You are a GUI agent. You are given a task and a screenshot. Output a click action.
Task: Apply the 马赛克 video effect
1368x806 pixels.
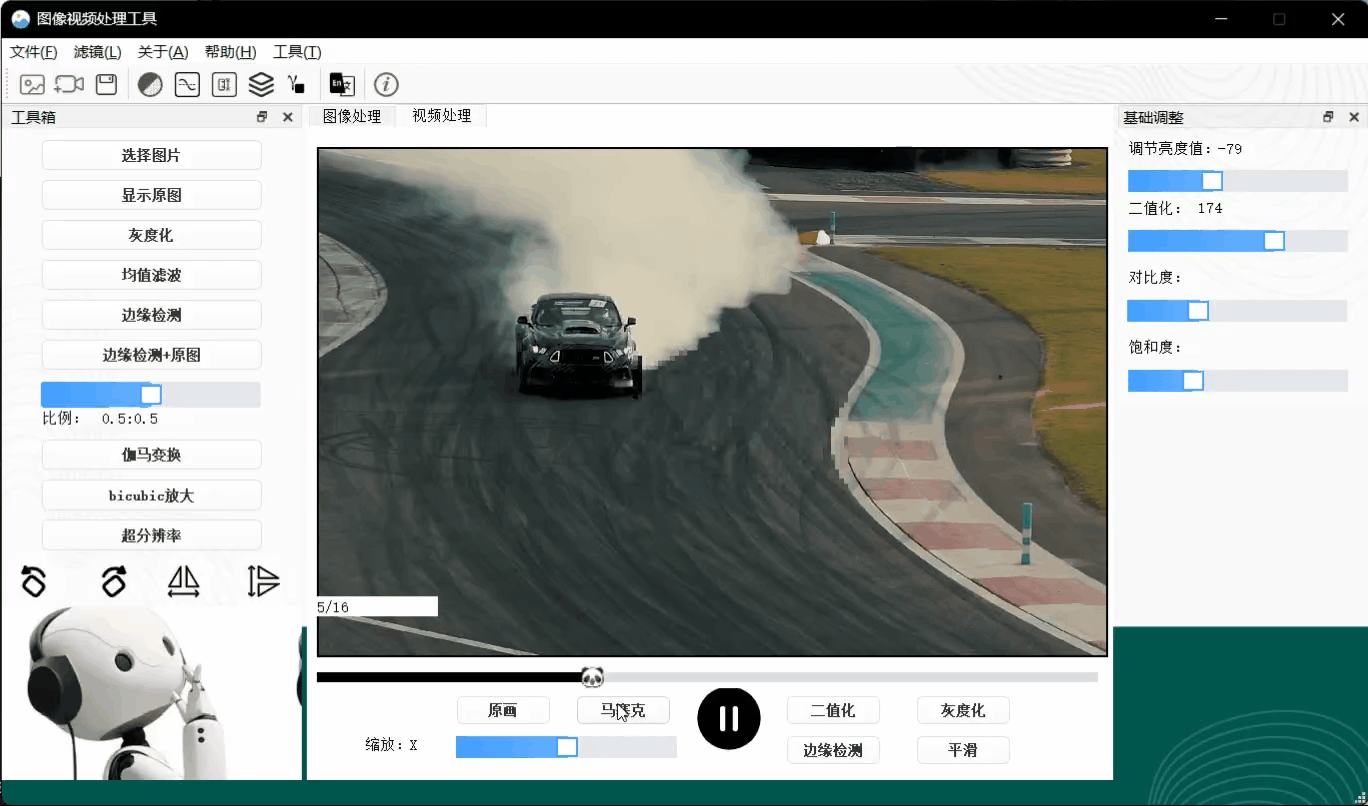[x=623, y=710]
